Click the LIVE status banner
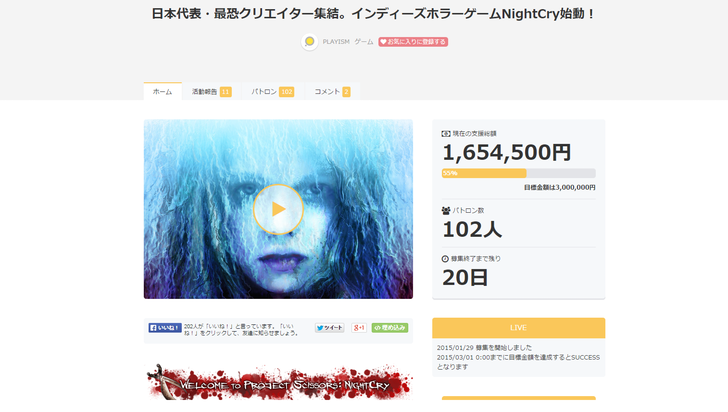The height and width of the screenshot is (412, 728). coord(519,328)
